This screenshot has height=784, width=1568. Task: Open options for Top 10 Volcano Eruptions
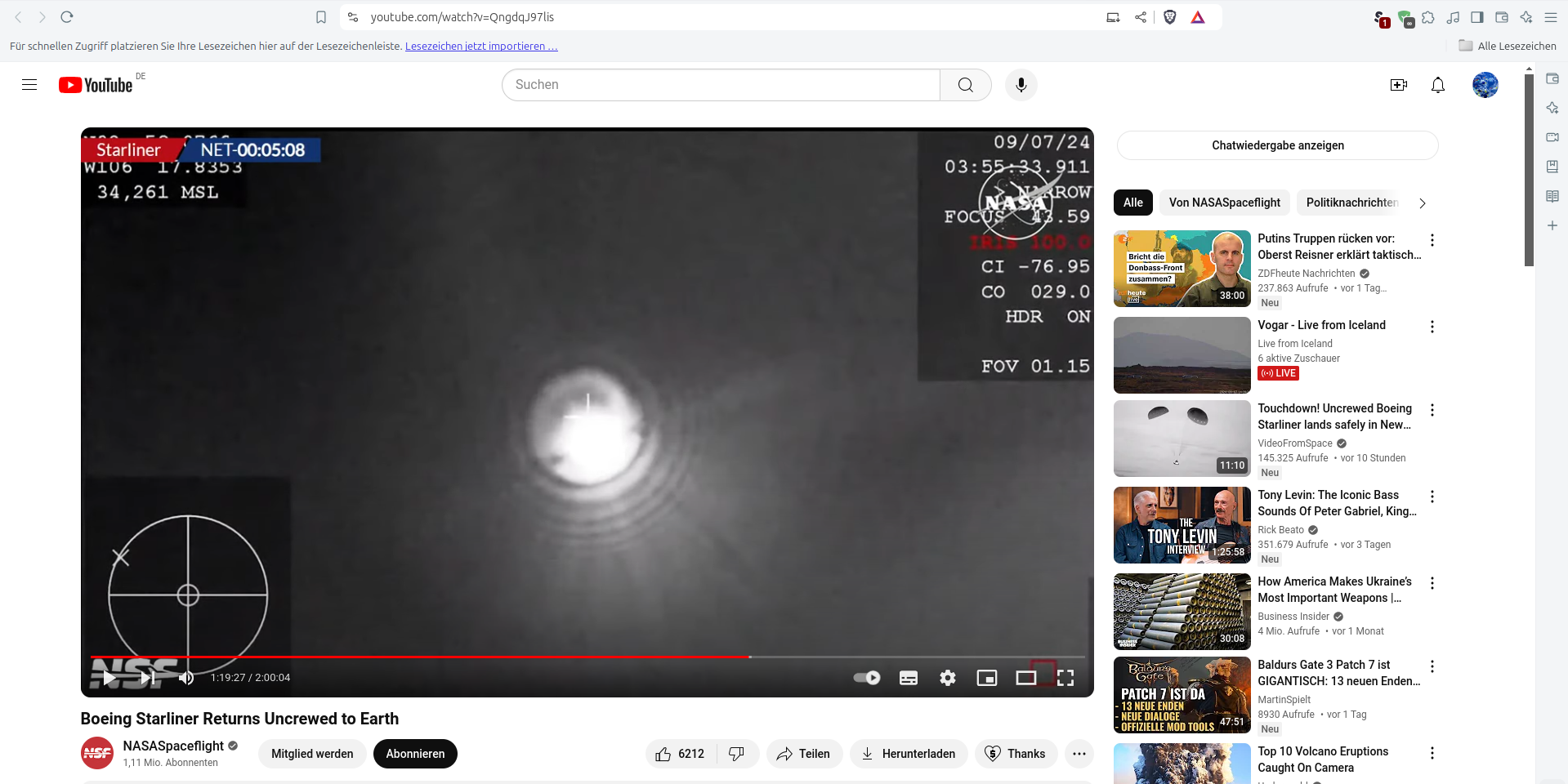[x=1432, y=753]
